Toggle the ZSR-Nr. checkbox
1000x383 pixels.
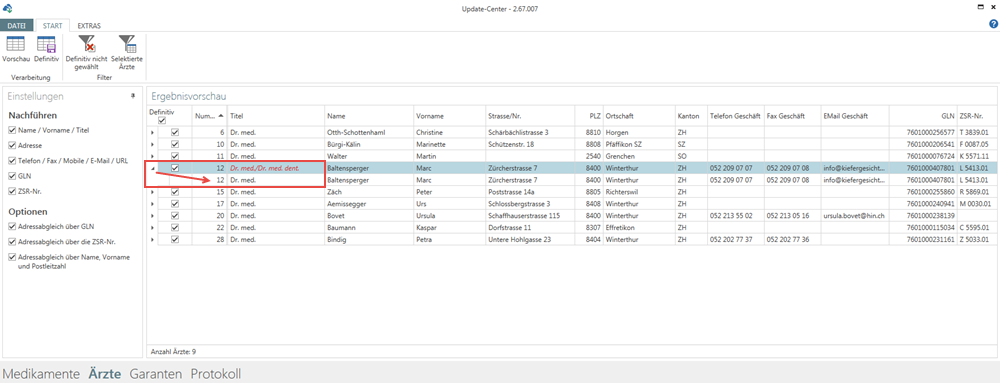point(13,191)
